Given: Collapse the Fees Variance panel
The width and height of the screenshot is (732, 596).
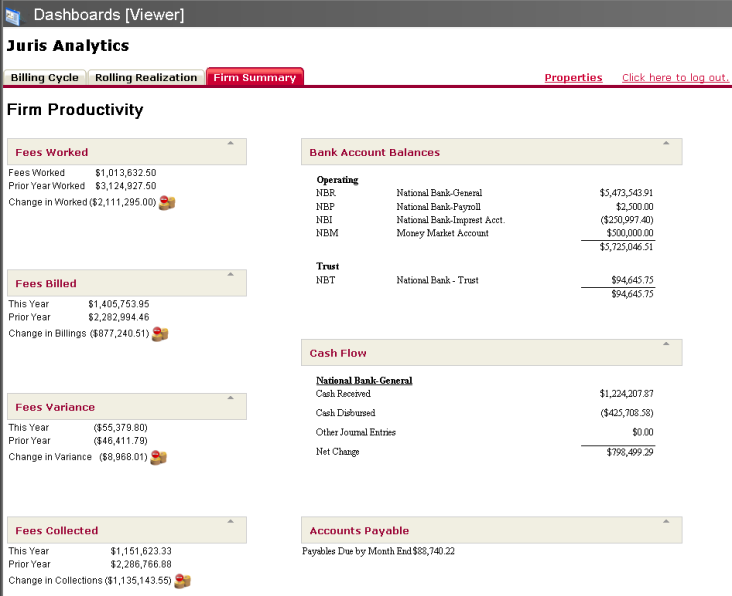Looking at the screenshot, I should point(230,398).
